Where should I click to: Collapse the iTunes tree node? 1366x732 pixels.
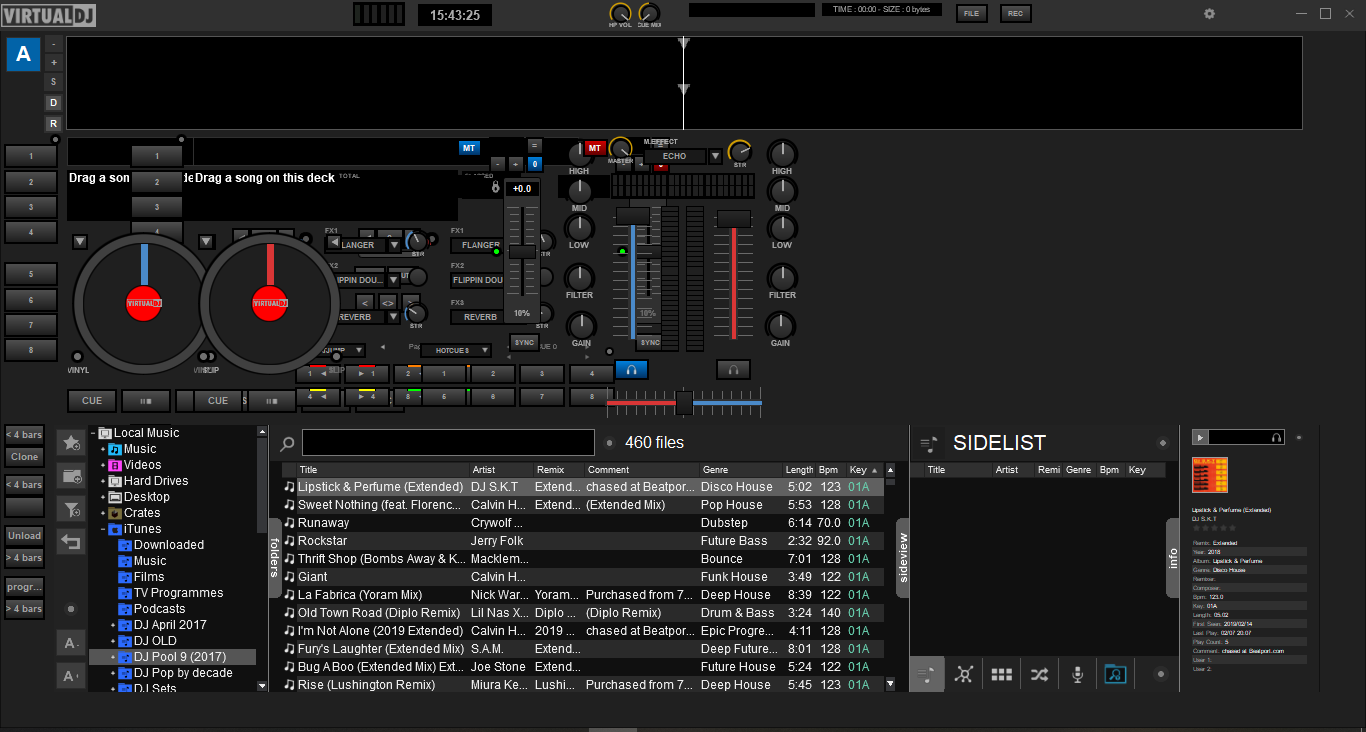tap(103, 529)
